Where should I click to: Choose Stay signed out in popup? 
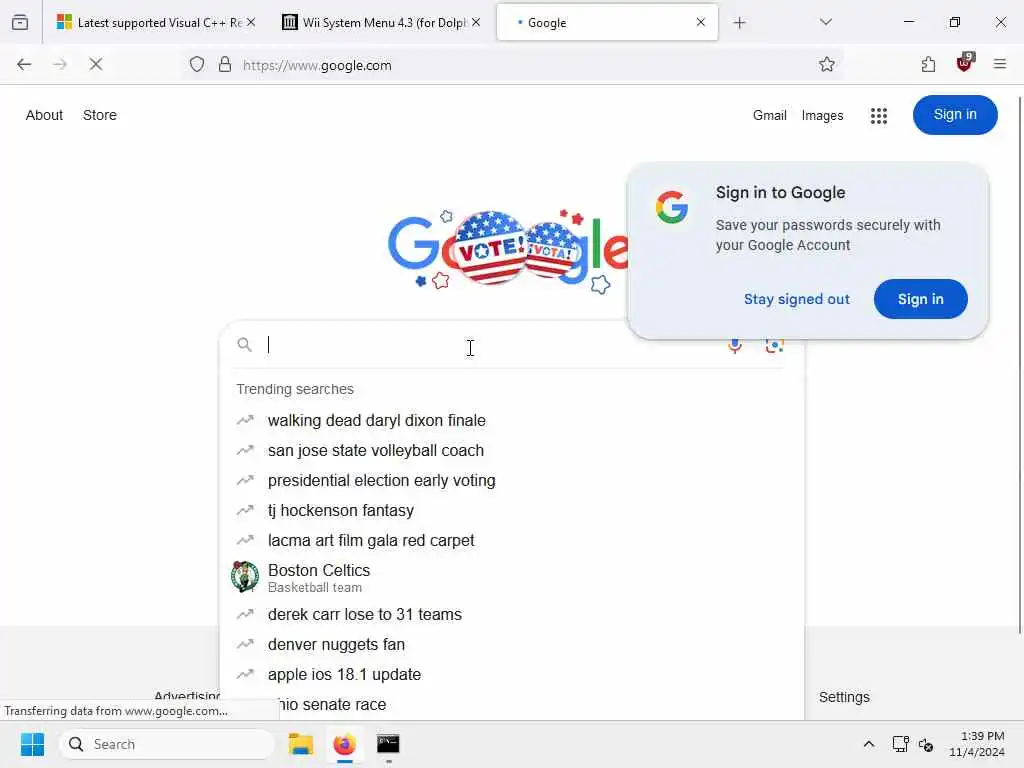coord(797,299)
